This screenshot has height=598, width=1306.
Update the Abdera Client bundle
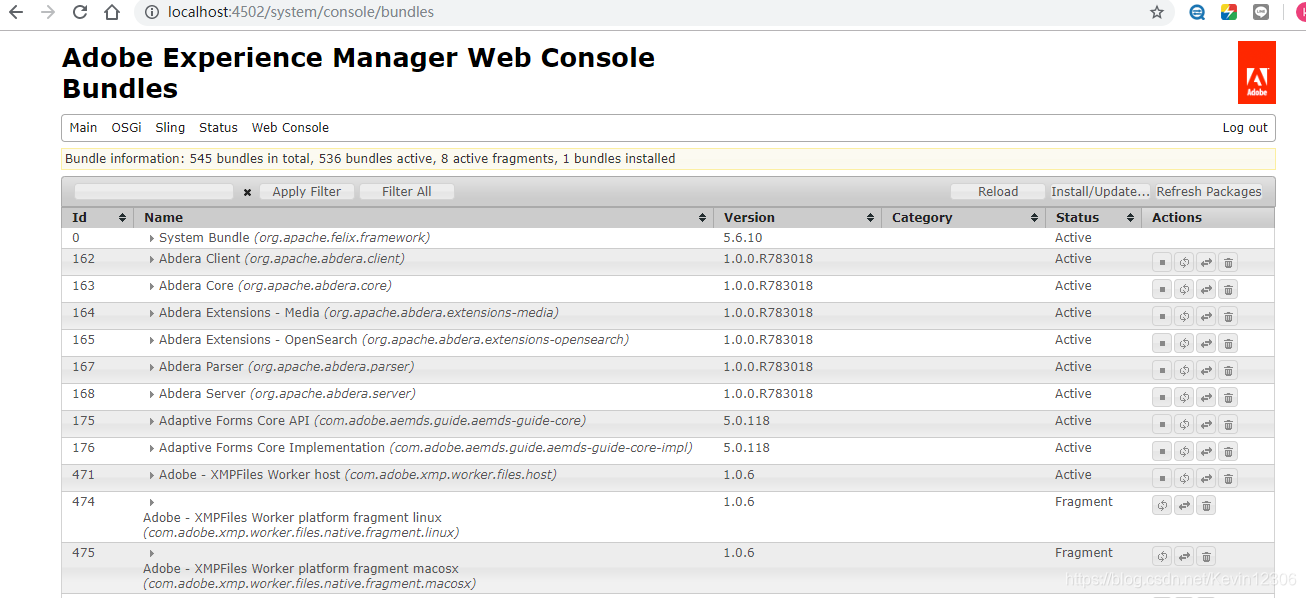pos(1206,262)
